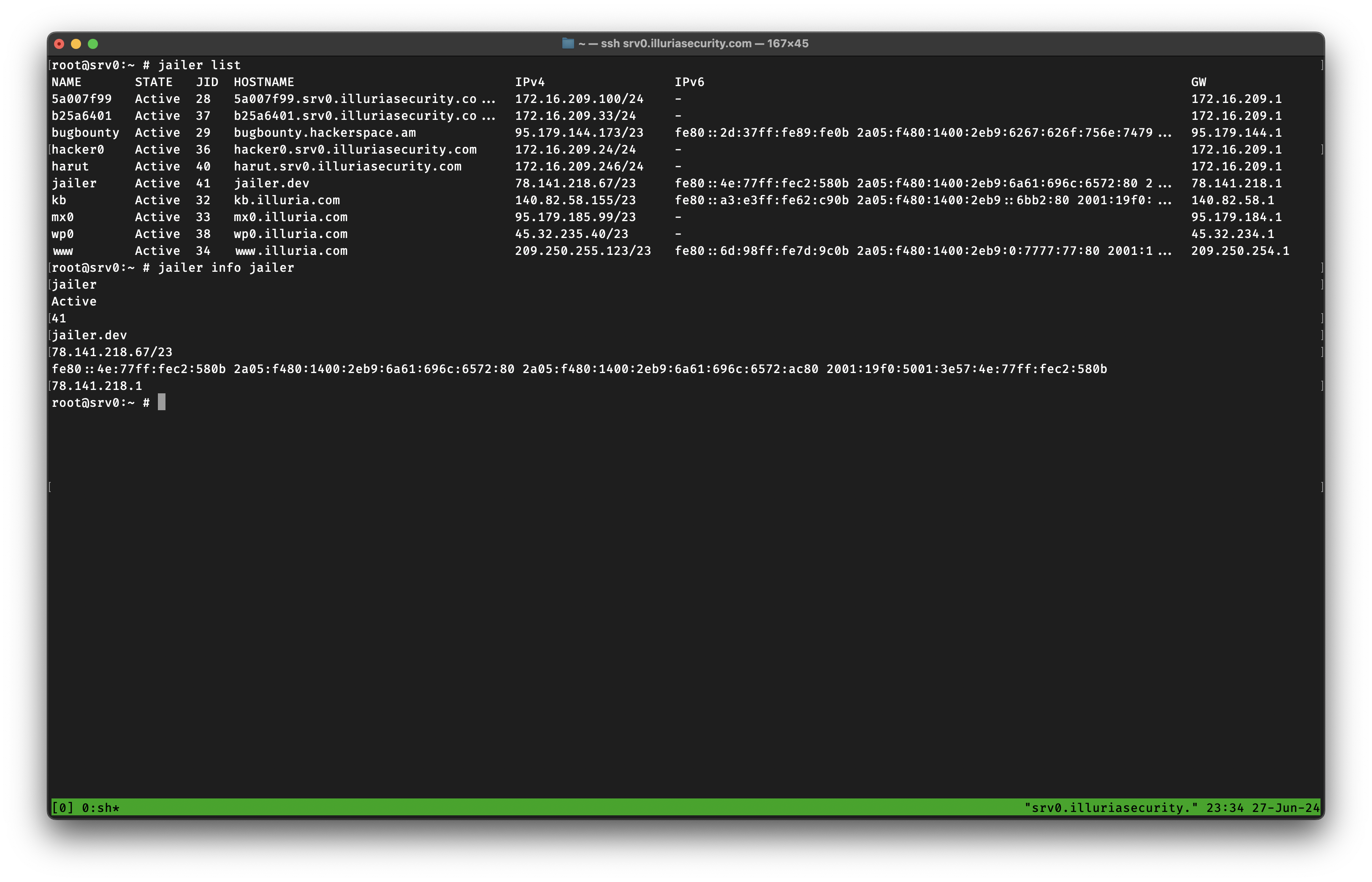Click the status bar hostname "srv0.illuriasecurity."
The height and width of the screenshot is (882, 1372).
point(1111,808)
